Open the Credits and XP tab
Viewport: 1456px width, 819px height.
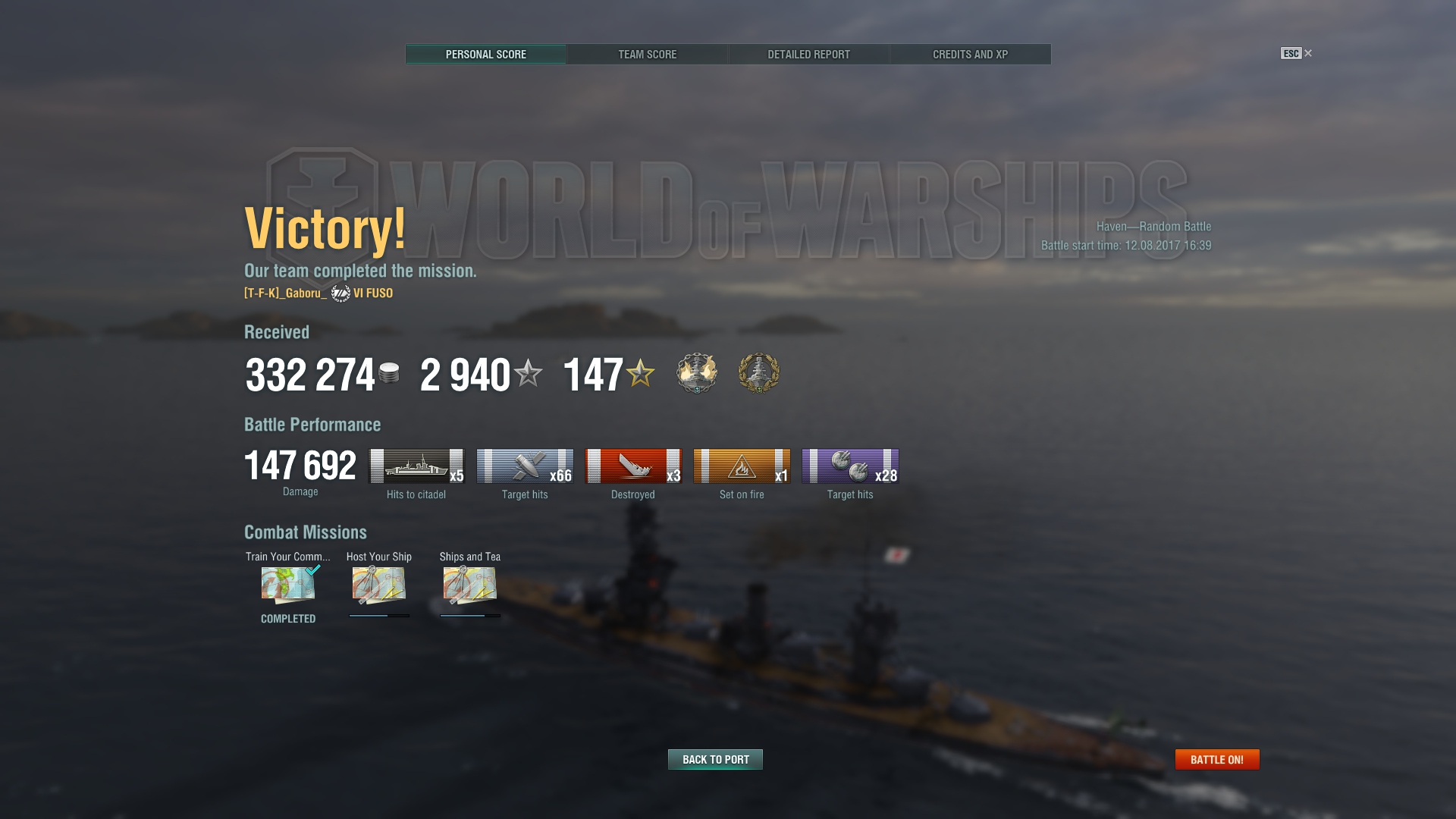coord(970,55)
